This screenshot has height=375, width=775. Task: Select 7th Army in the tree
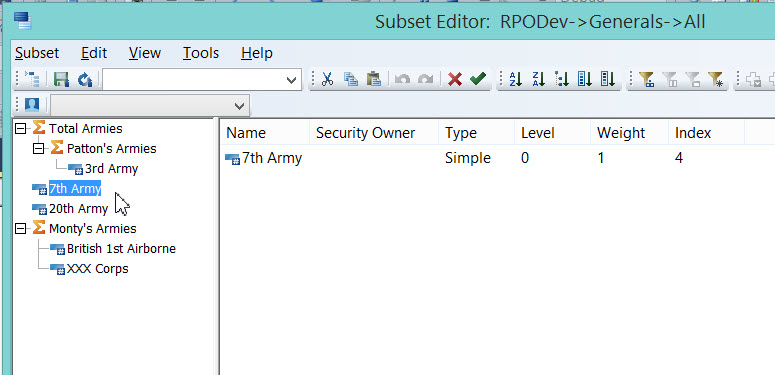[75, 188]
